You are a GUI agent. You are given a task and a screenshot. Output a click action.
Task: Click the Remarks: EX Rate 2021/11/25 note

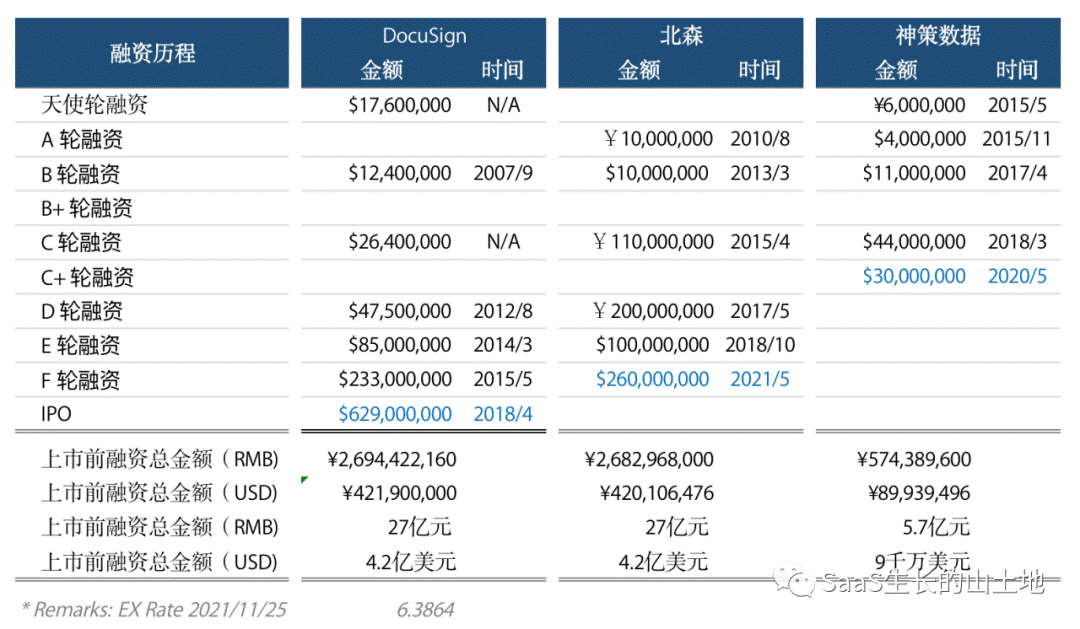[x=154, y=610]
